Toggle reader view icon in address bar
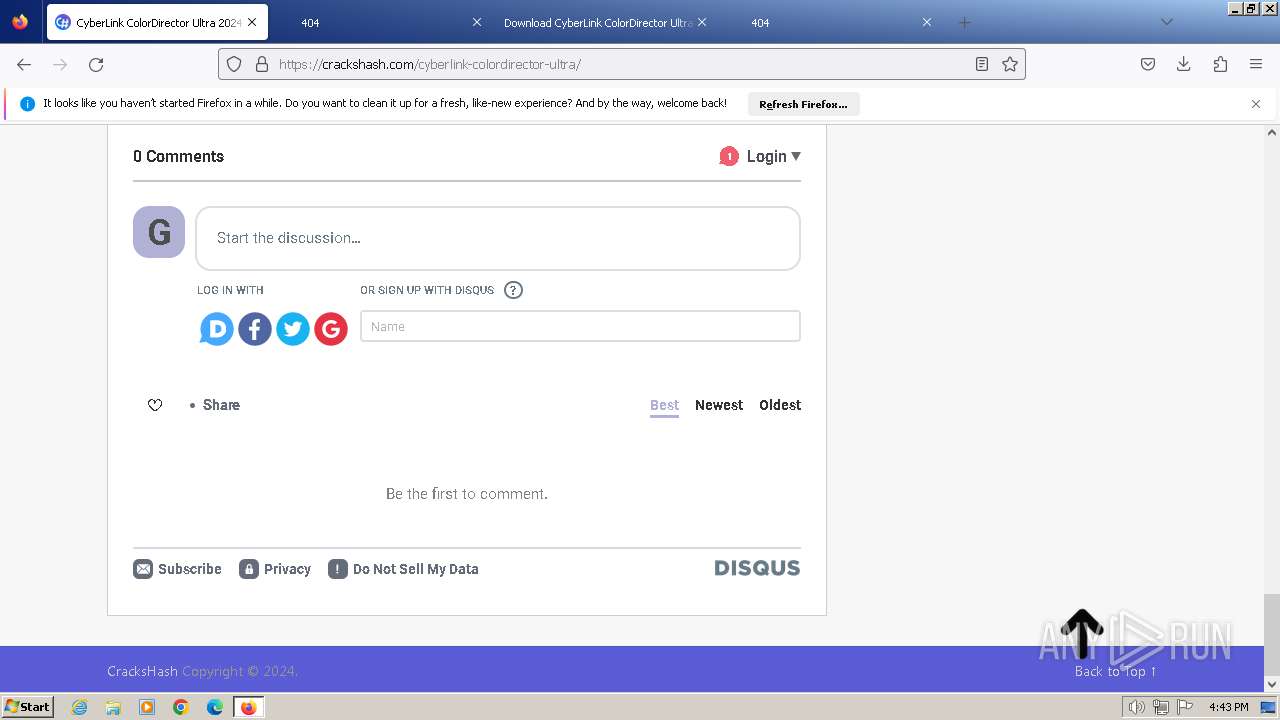The width and height of the screenshot is (1280, 720). click(982, 64)
